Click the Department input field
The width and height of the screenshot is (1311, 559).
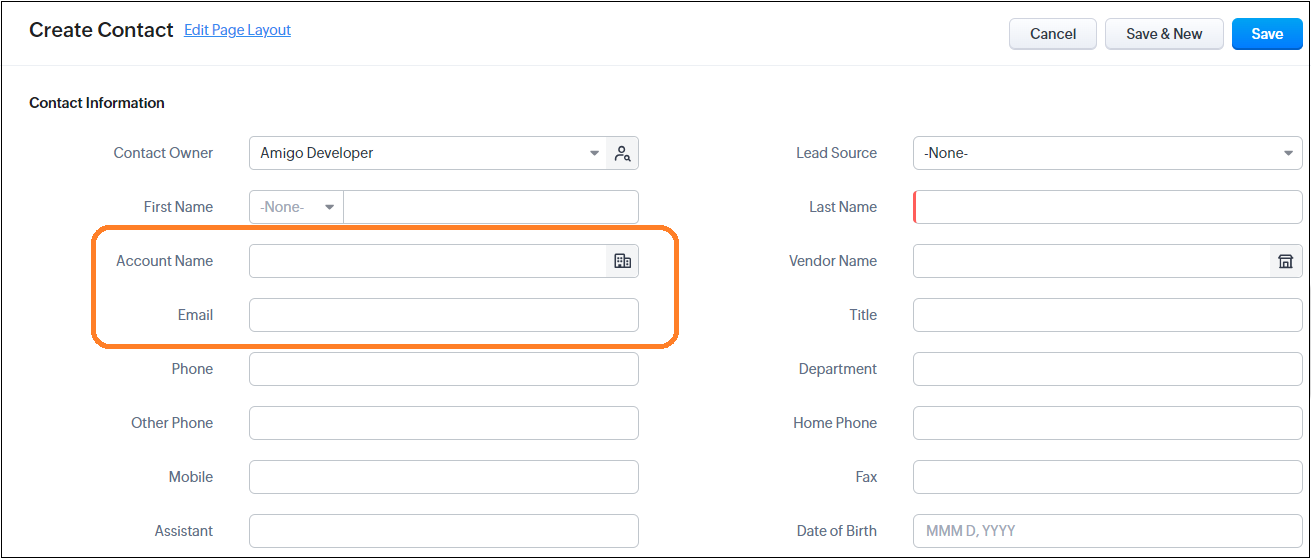(x=1108, y=369)
